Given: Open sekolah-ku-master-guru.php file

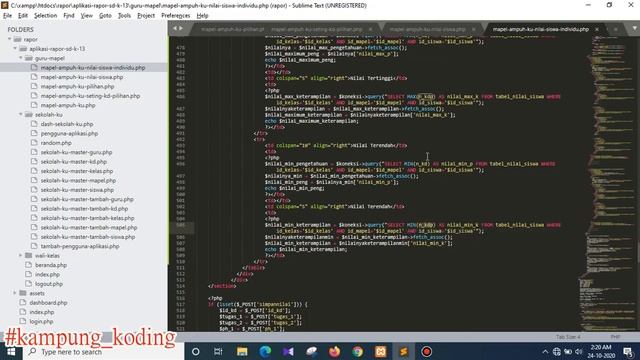Looking at the screenshot, I should [76, 152].
